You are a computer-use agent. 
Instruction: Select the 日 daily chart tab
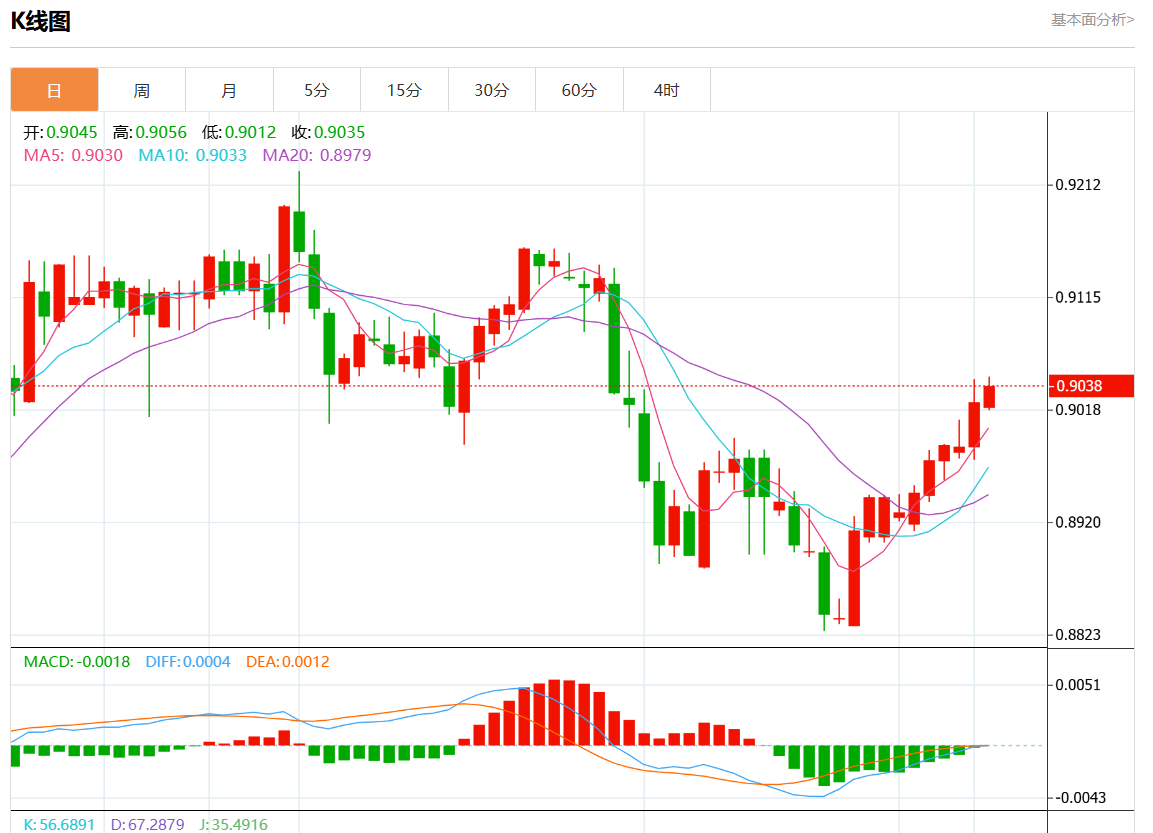(54, 90)
